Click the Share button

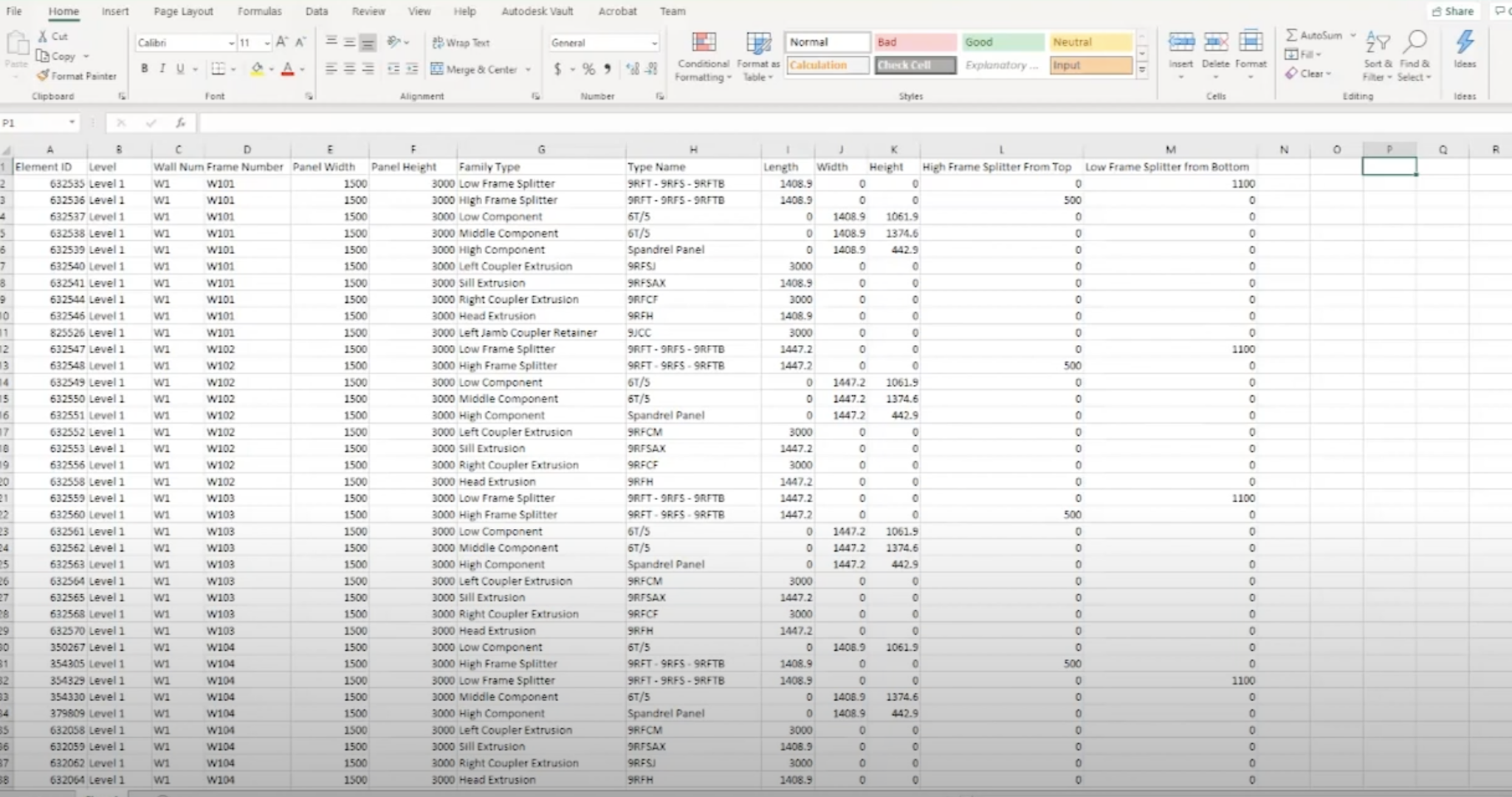point(1455,11)
